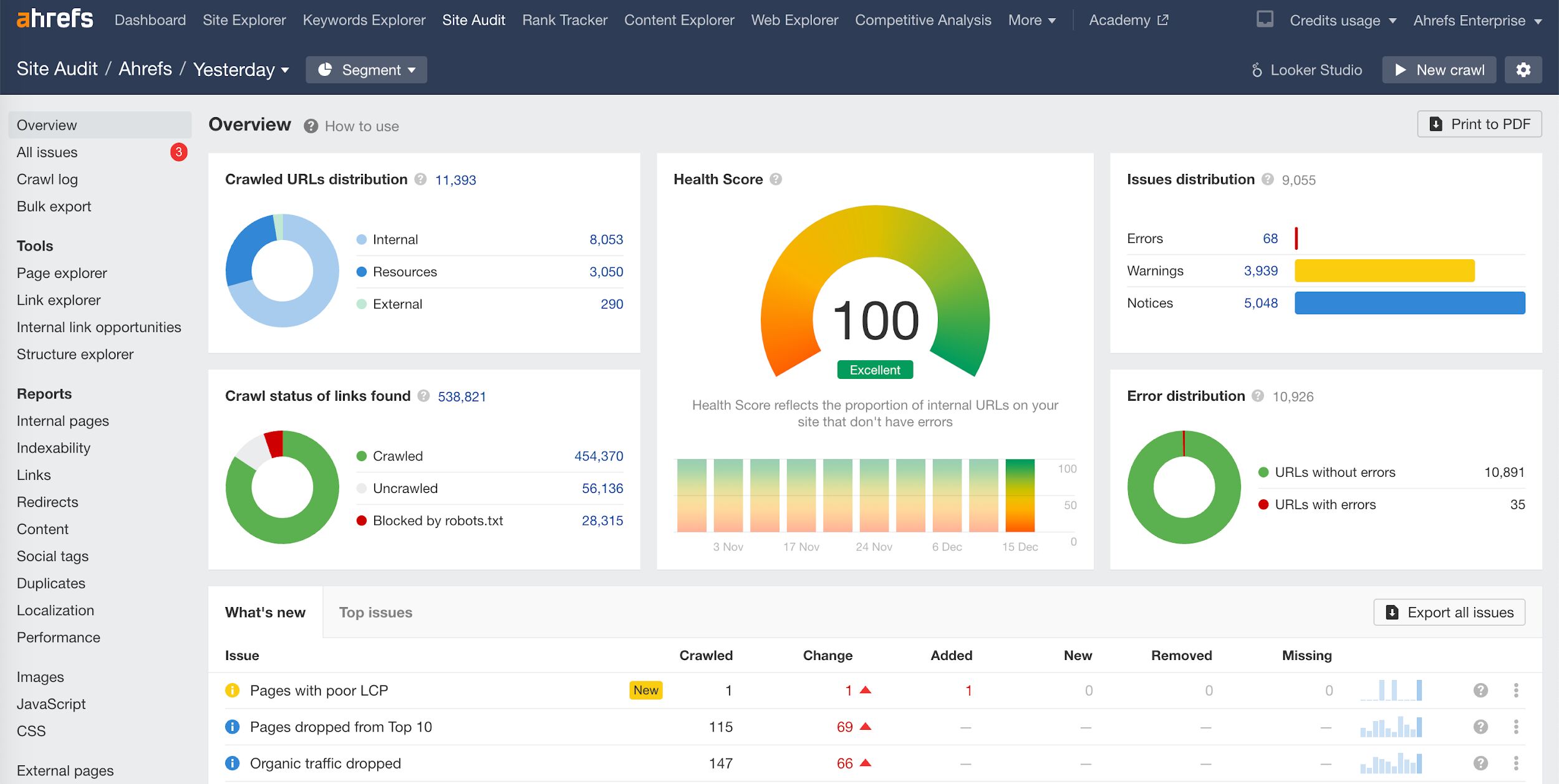Image resolution: width=1559 pixels, height=784 pixels.
Task: Switch to the Top issues tab
Action: pos(375,612)
